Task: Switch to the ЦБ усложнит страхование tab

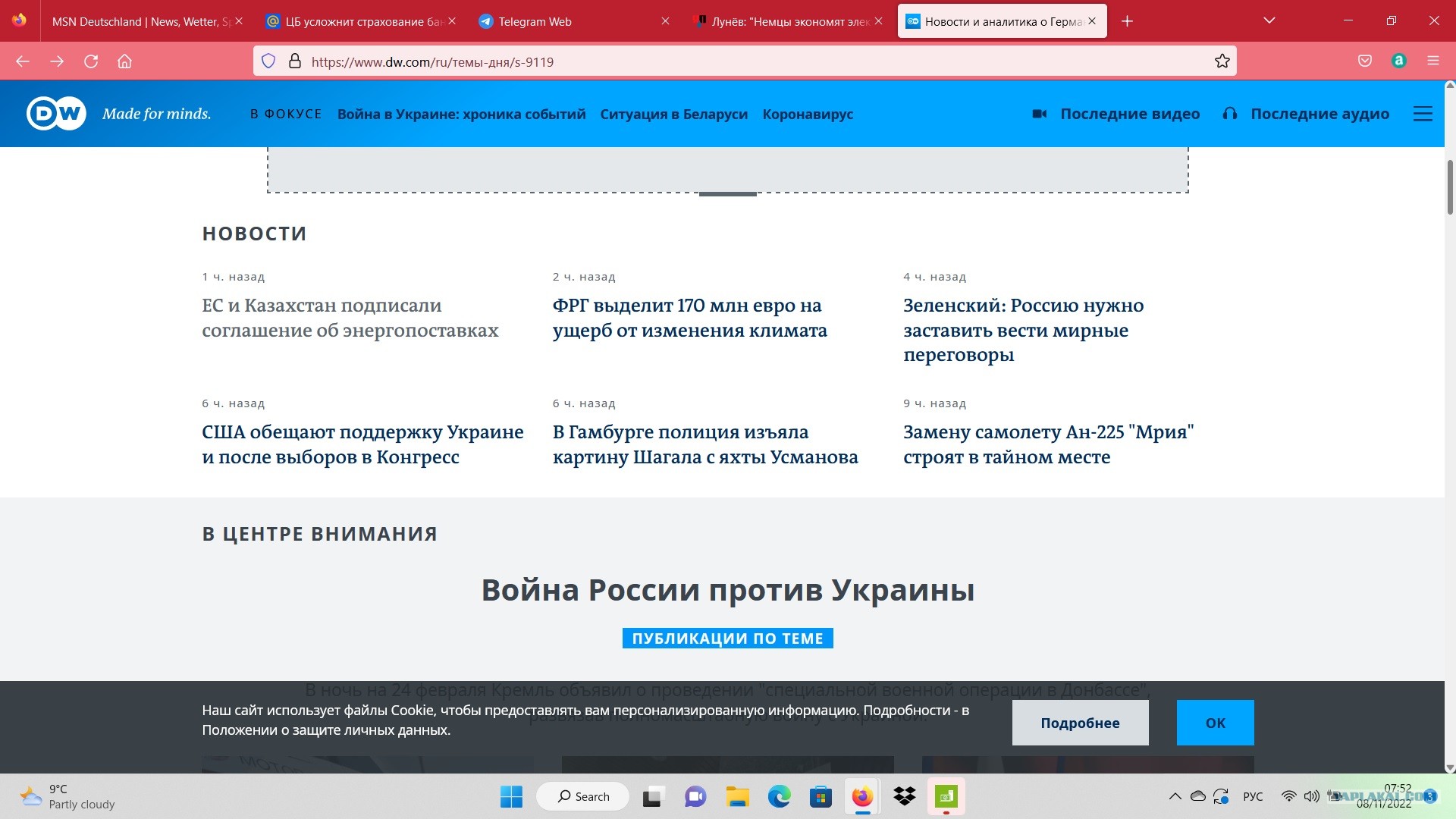Action: click(x=360, y=21)
